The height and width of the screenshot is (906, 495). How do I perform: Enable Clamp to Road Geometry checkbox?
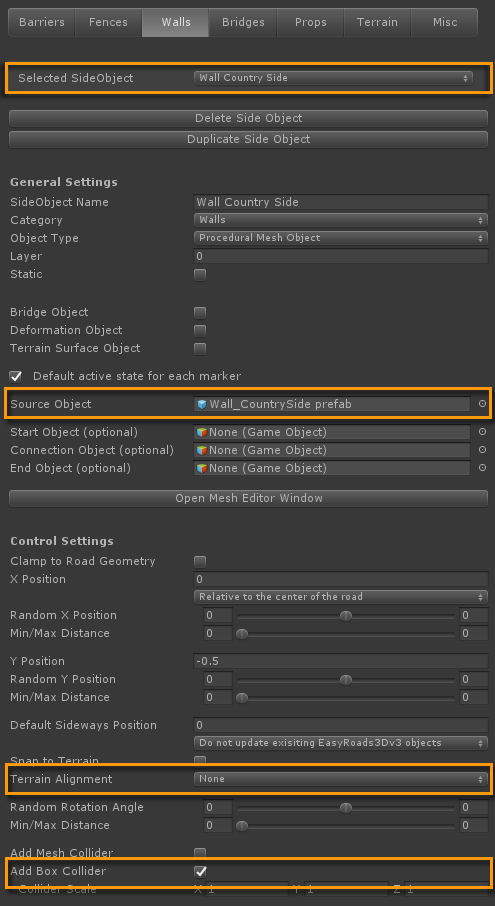coord(200,561)
